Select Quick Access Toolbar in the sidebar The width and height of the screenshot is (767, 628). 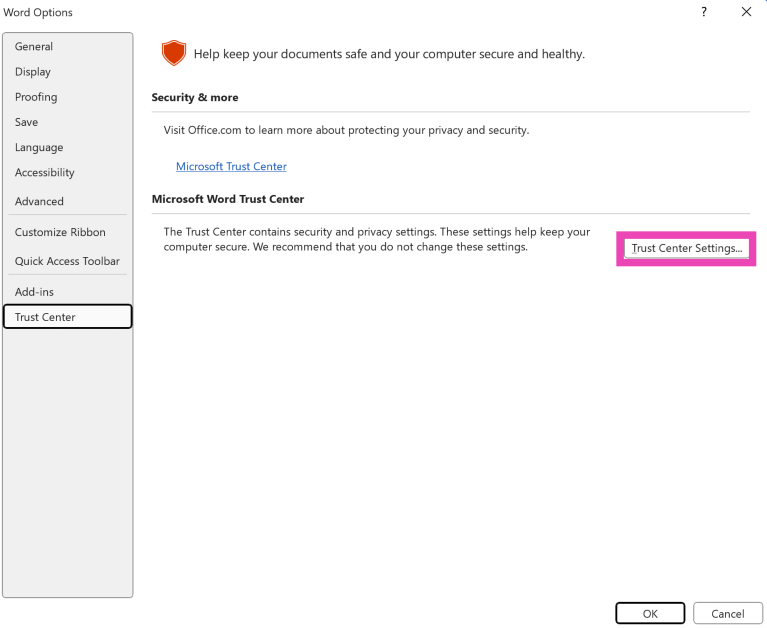pyautogui.click(x=67, y=261)
